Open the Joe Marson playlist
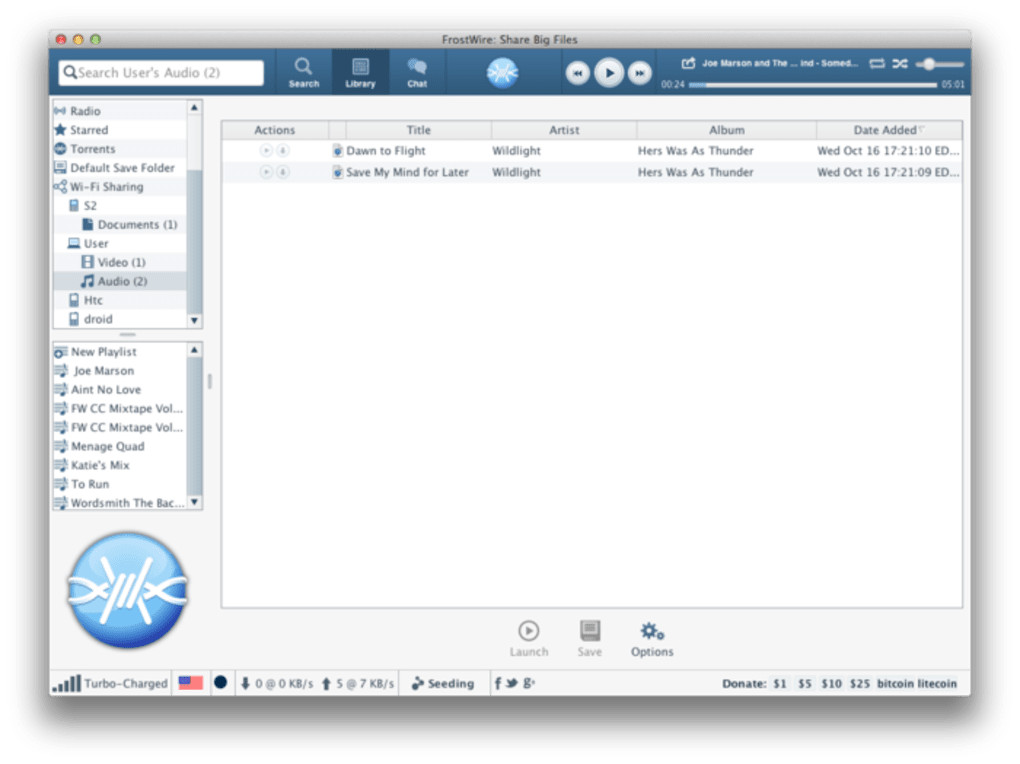The image size is (1020, 764). coord(120,370)
